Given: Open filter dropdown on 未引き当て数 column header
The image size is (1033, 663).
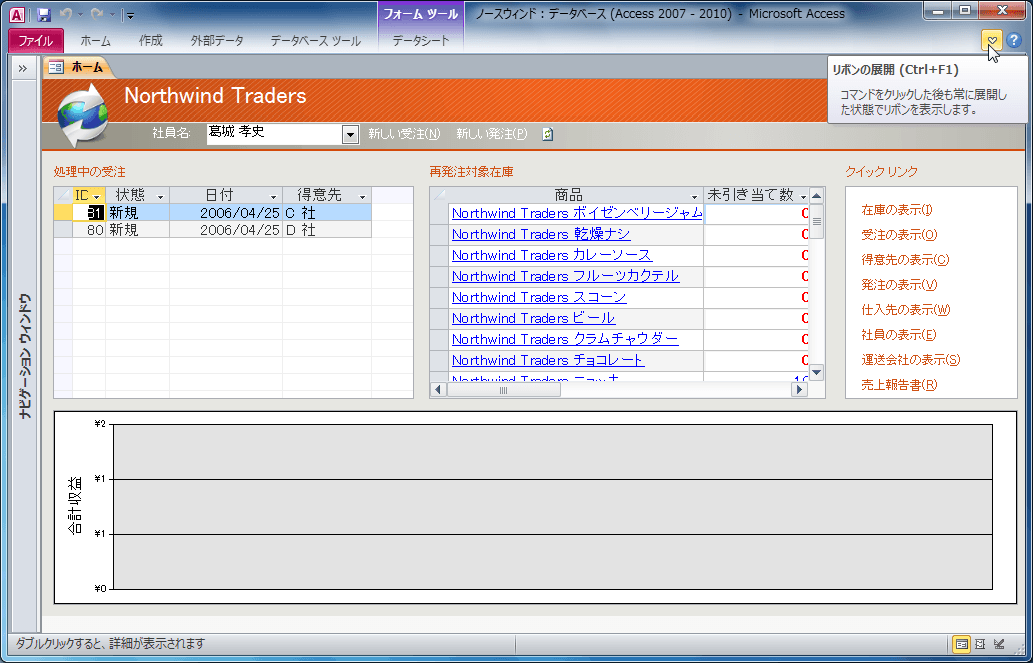Looking at the screenshot, I should (803, 196).
